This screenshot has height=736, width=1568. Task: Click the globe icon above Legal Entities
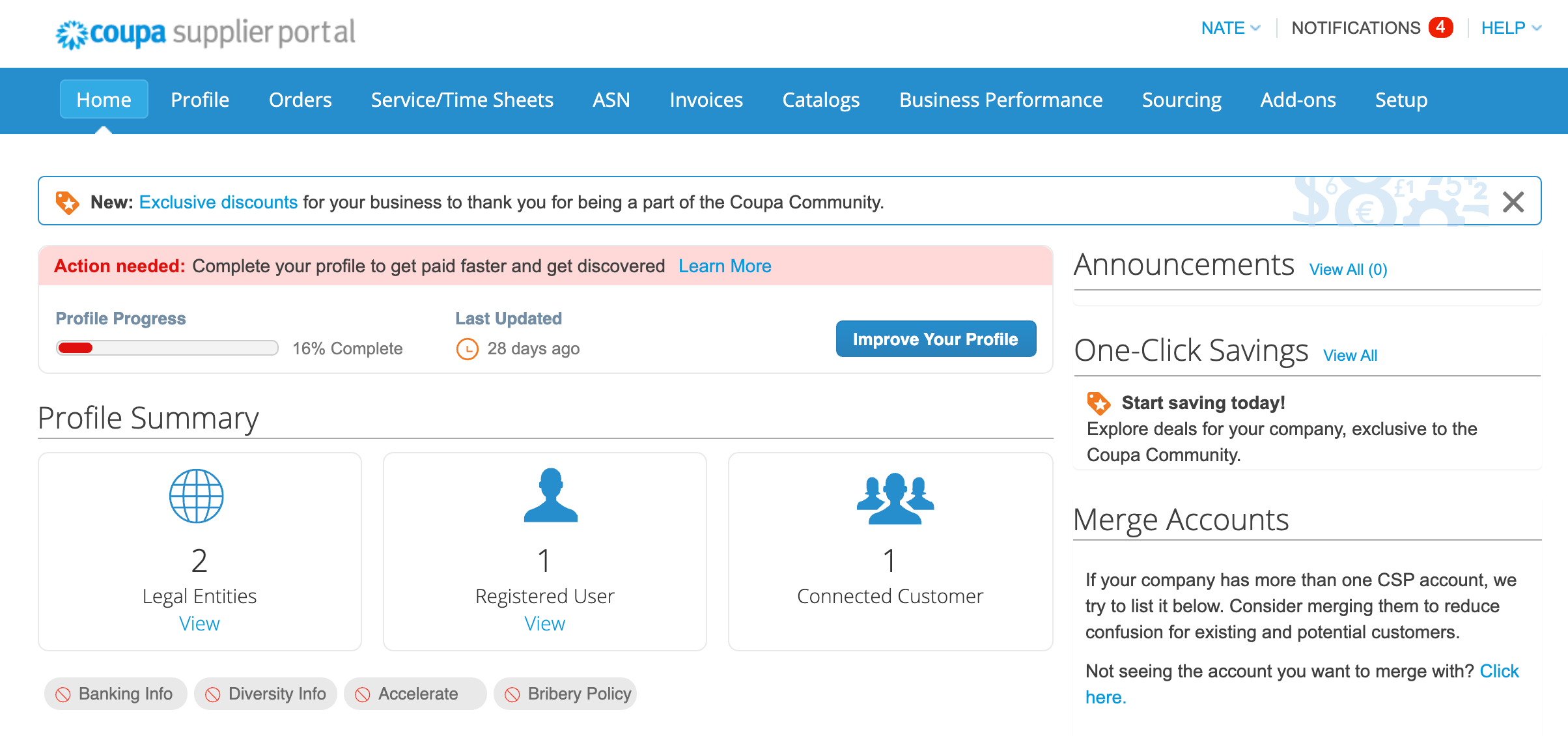(x=196, y=496)
